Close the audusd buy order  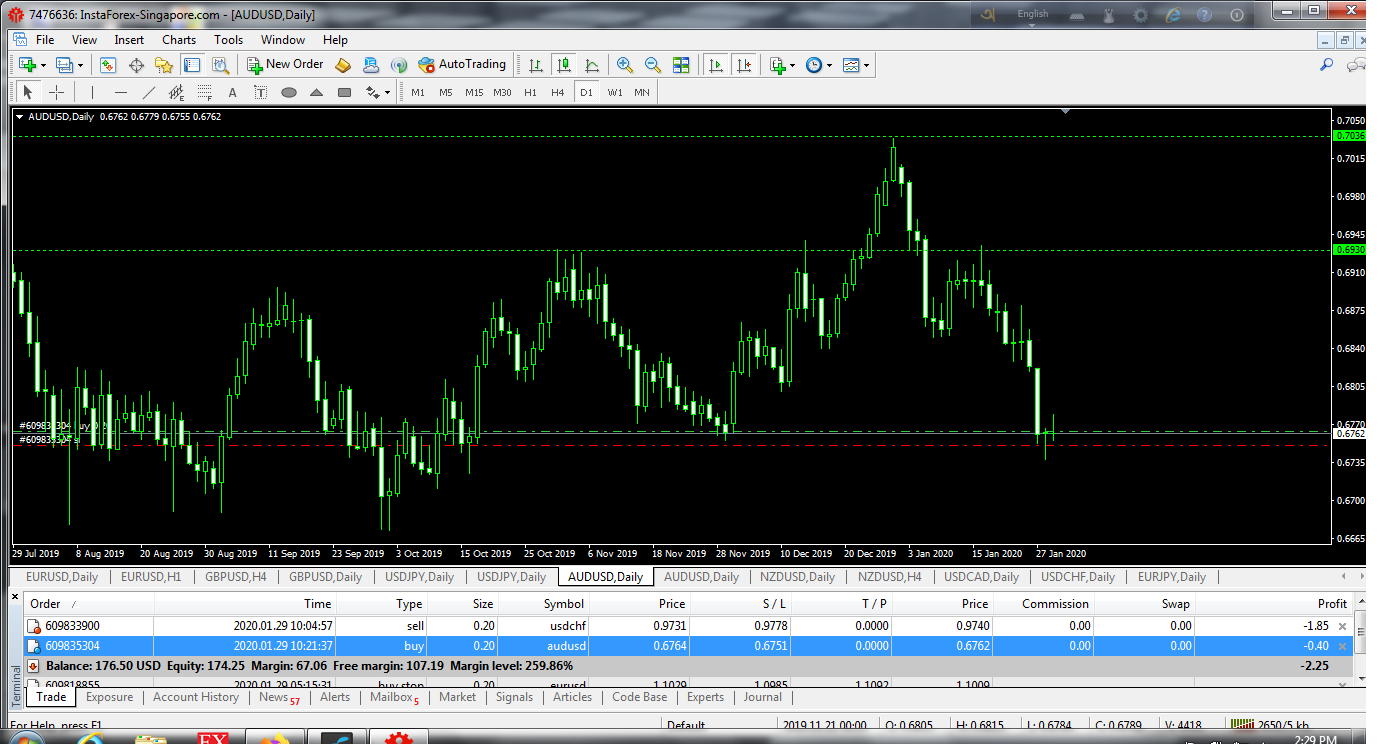(x=1342, y=646)
